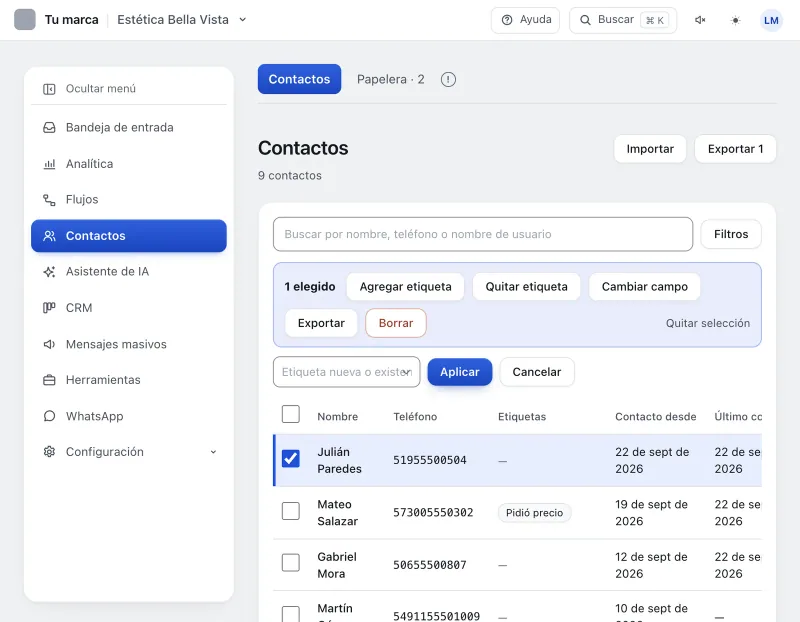
Task: Open WhatsApp chat bubble icon
Action: (x=49, y=416)
